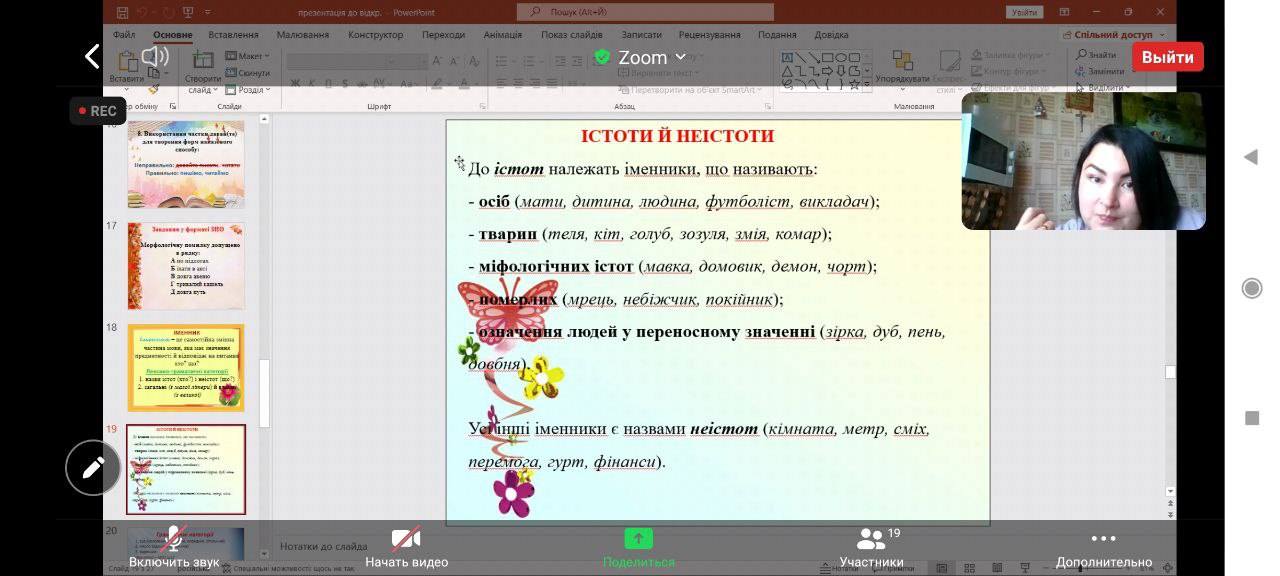1280x576 pixels.
Task: Open the Файл tab
Action: click(x=124, y=35)
